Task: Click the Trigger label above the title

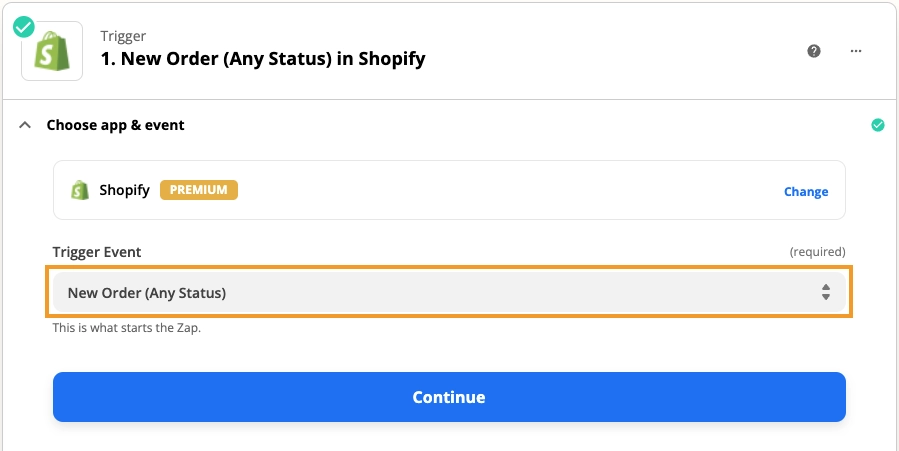Action: (x=123, y=36)
